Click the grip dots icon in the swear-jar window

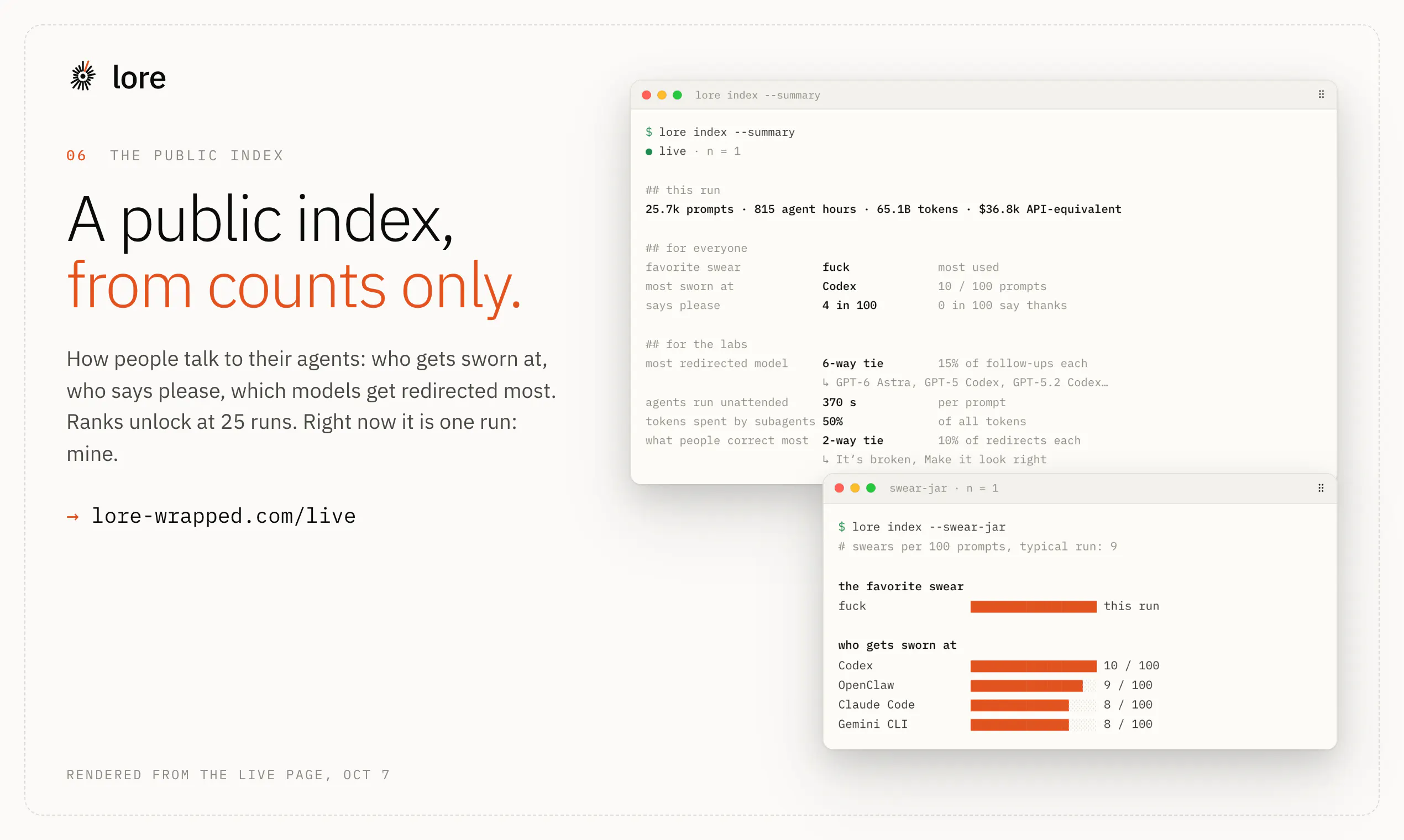click(x=1320, y=488)
